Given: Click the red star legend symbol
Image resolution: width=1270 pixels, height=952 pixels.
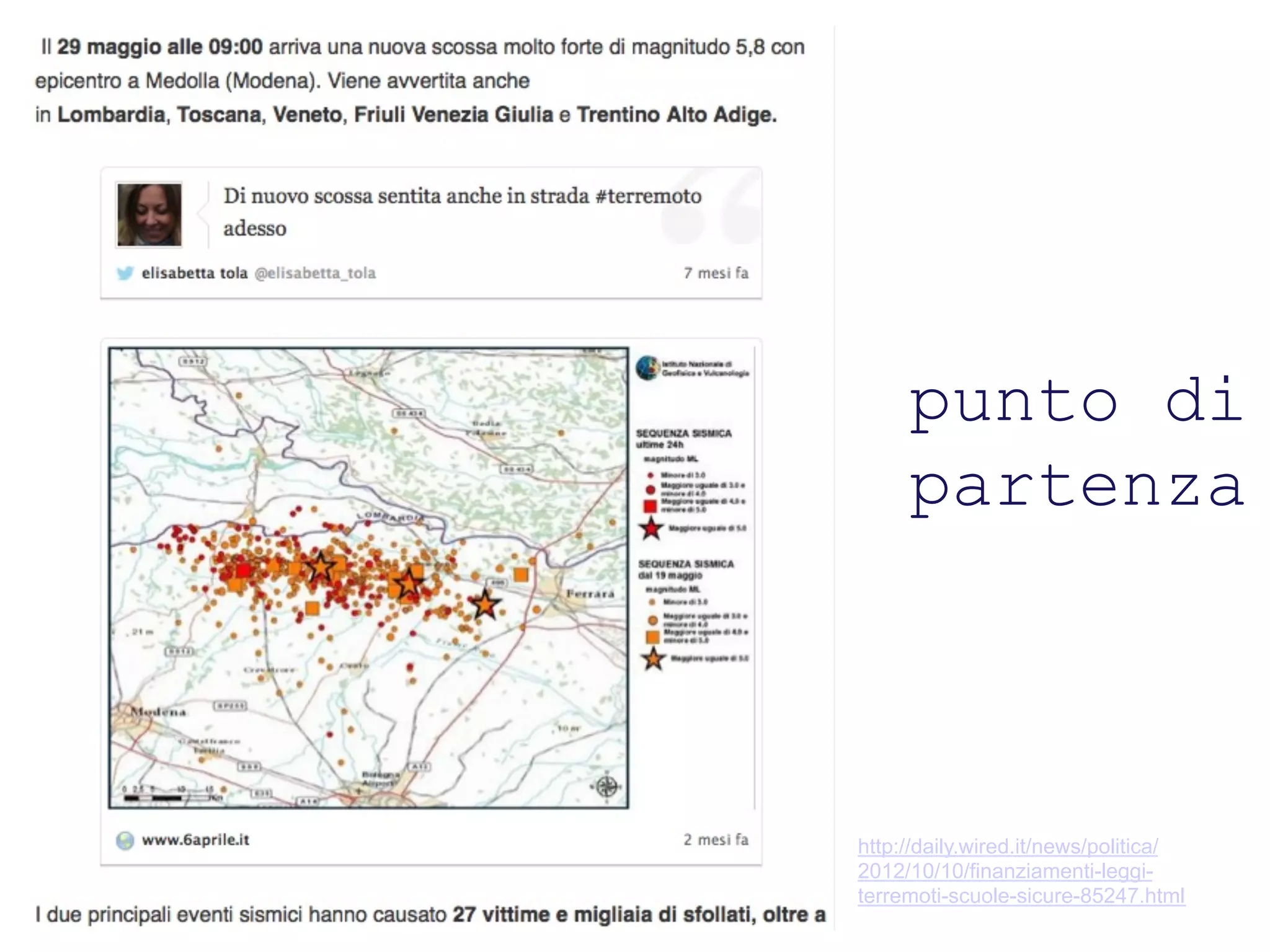Looking at the screenshot, I should (x=651, y=529).
